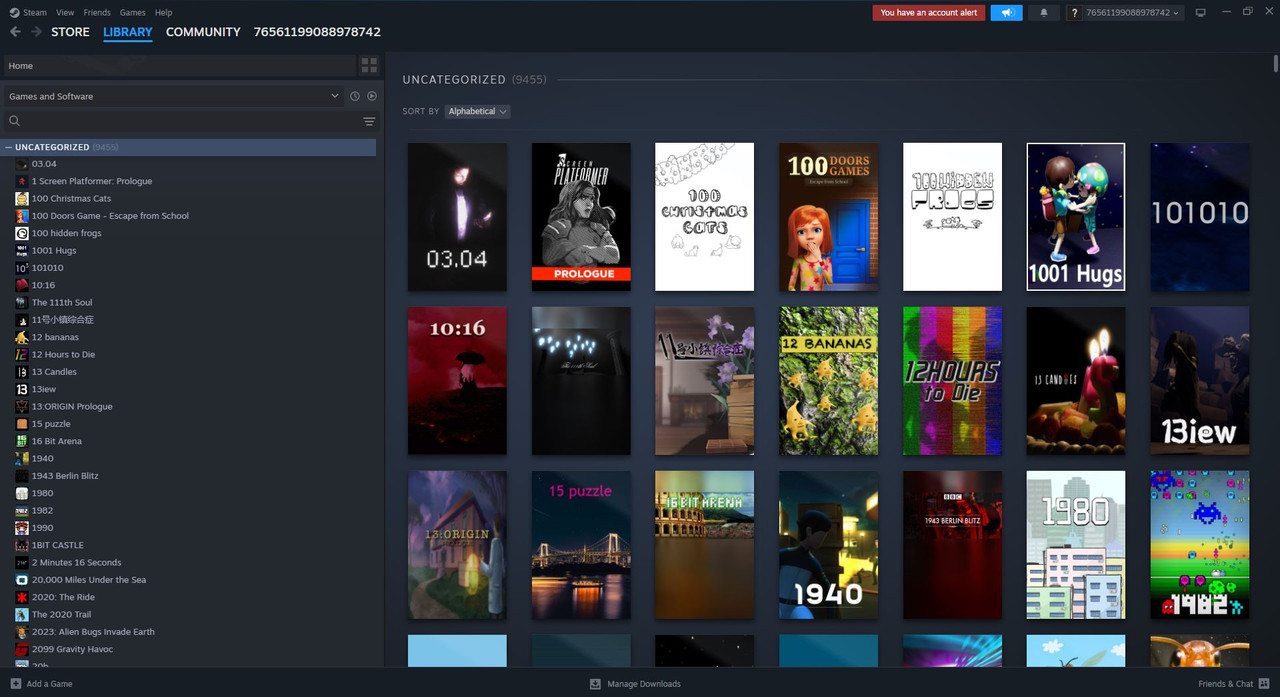Viewport: 1280px width, 697px height.
Task: Switch to the COMMUNITY tab
Action: 203,32
